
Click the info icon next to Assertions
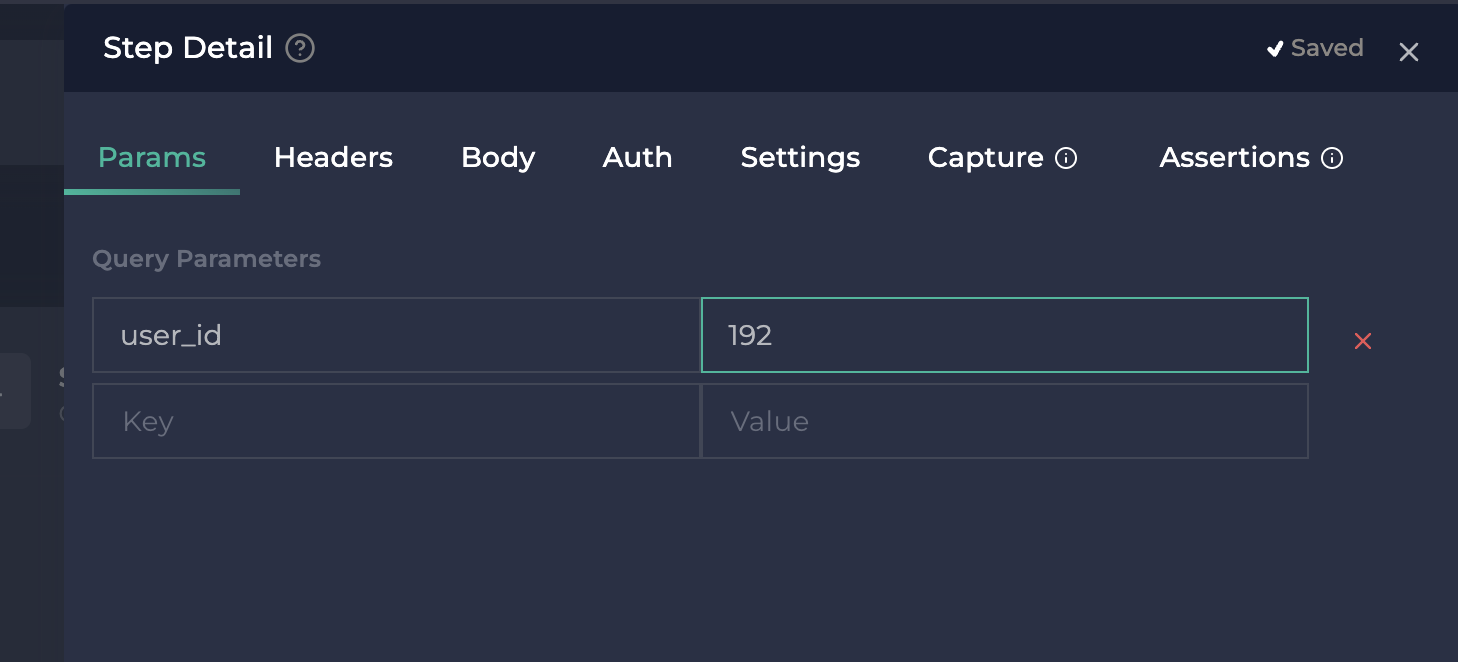tap(1332, 158)
